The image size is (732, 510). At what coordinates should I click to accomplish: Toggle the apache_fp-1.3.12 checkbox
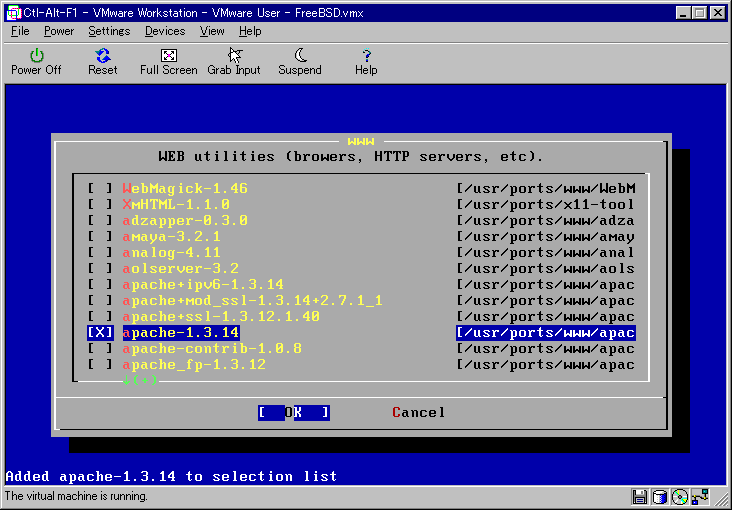100,364
